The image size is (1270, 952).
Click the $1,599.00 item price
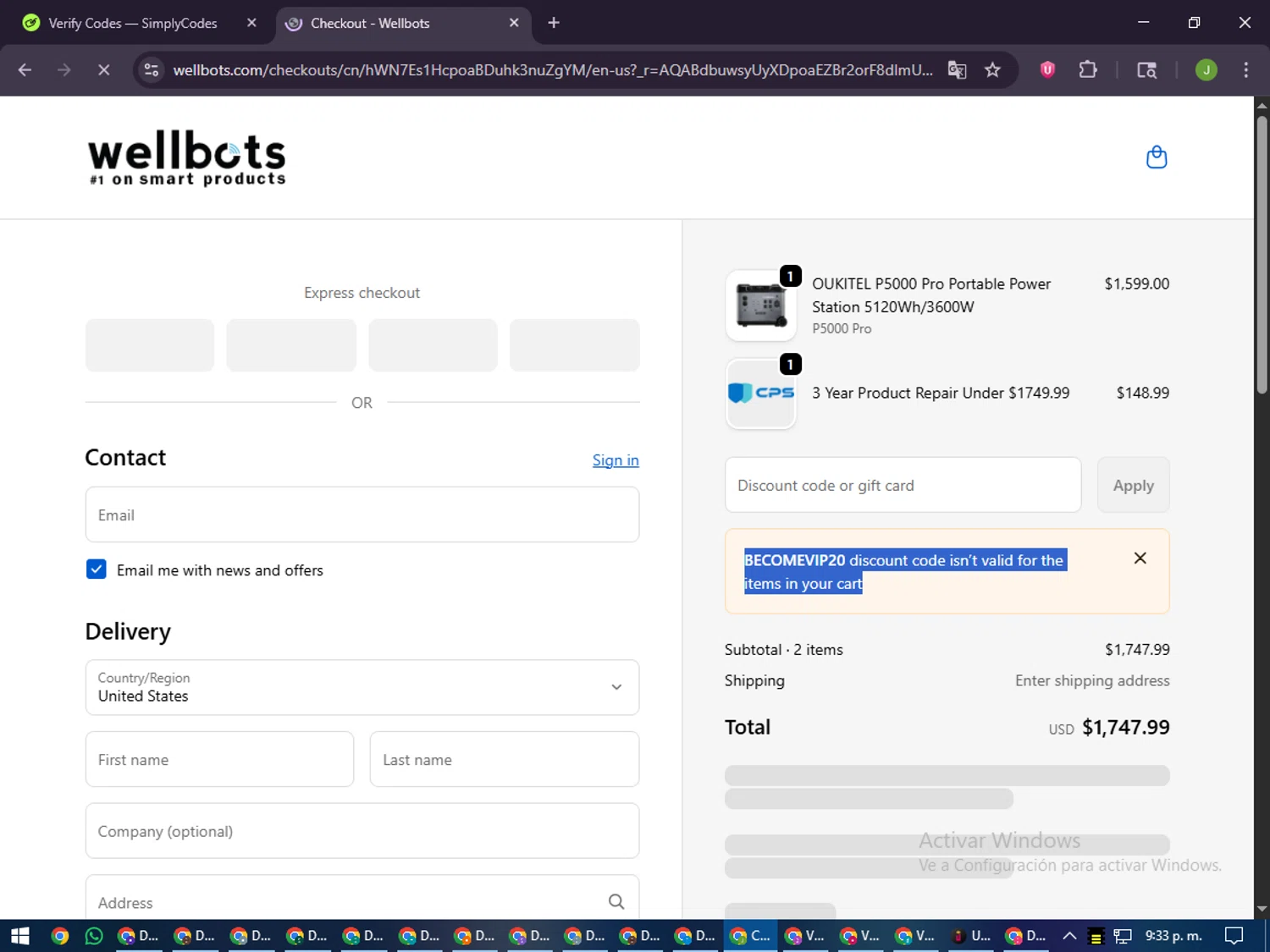pos(1136,283)
